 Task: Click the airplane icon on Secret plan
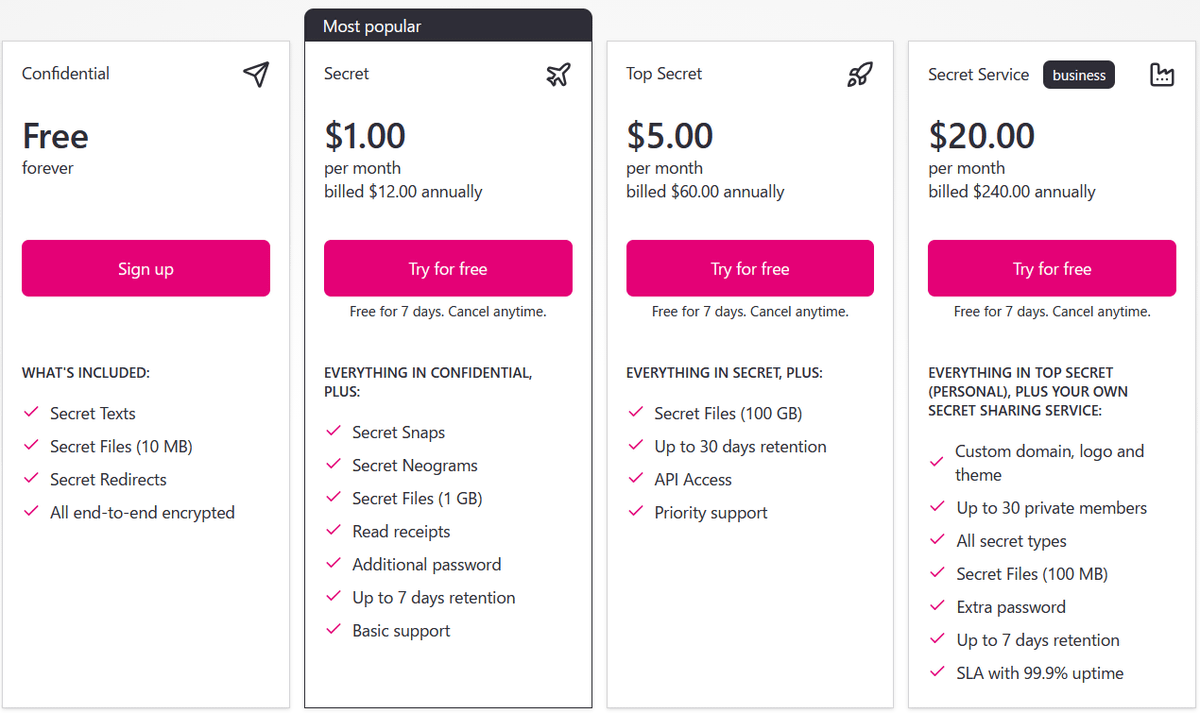click(x=558, y=74)
